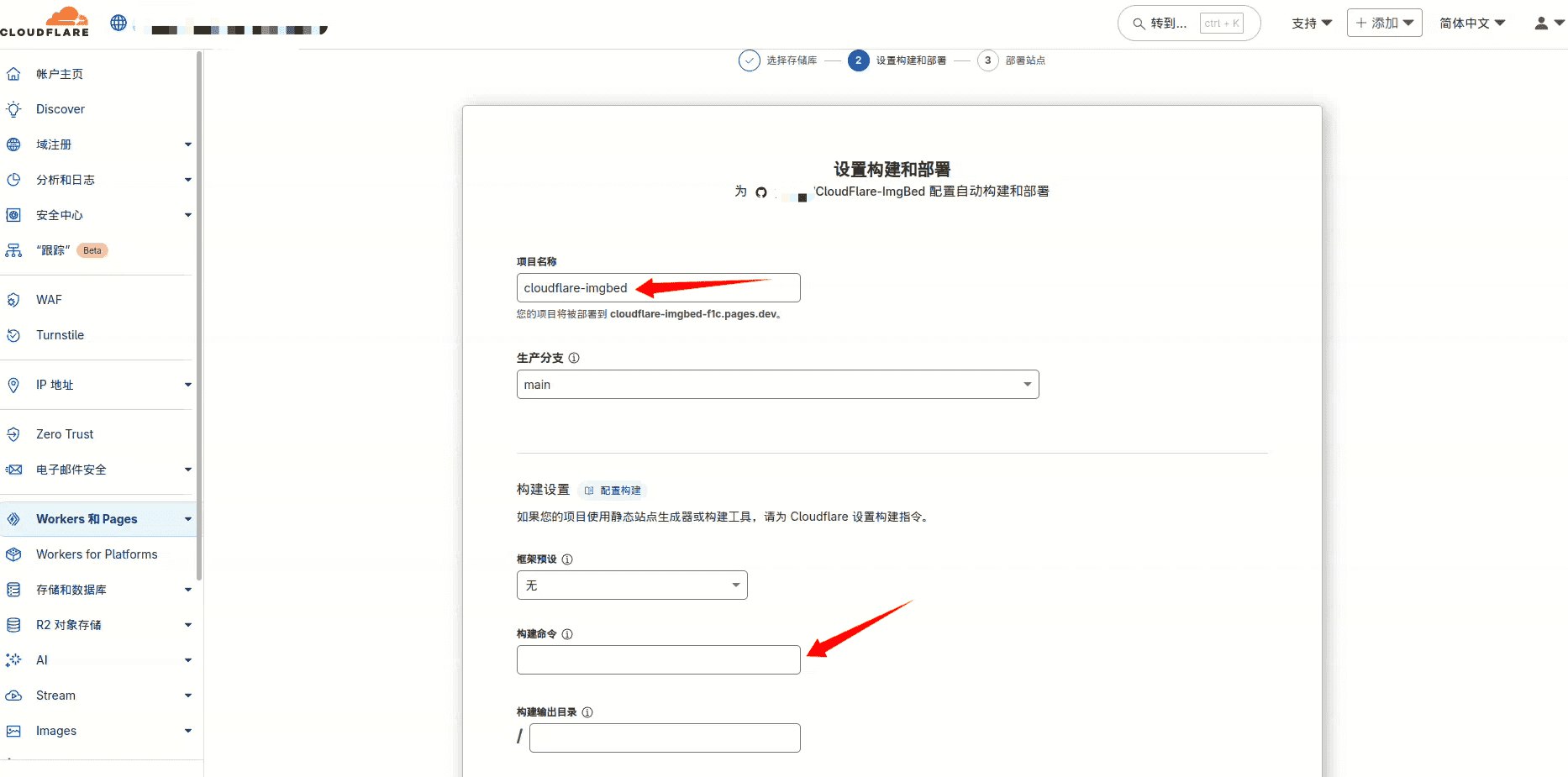The width and height of the screenshot is (1568, 777).
Task: Click the 域注册 globe icon
Action: coord(13,144)
